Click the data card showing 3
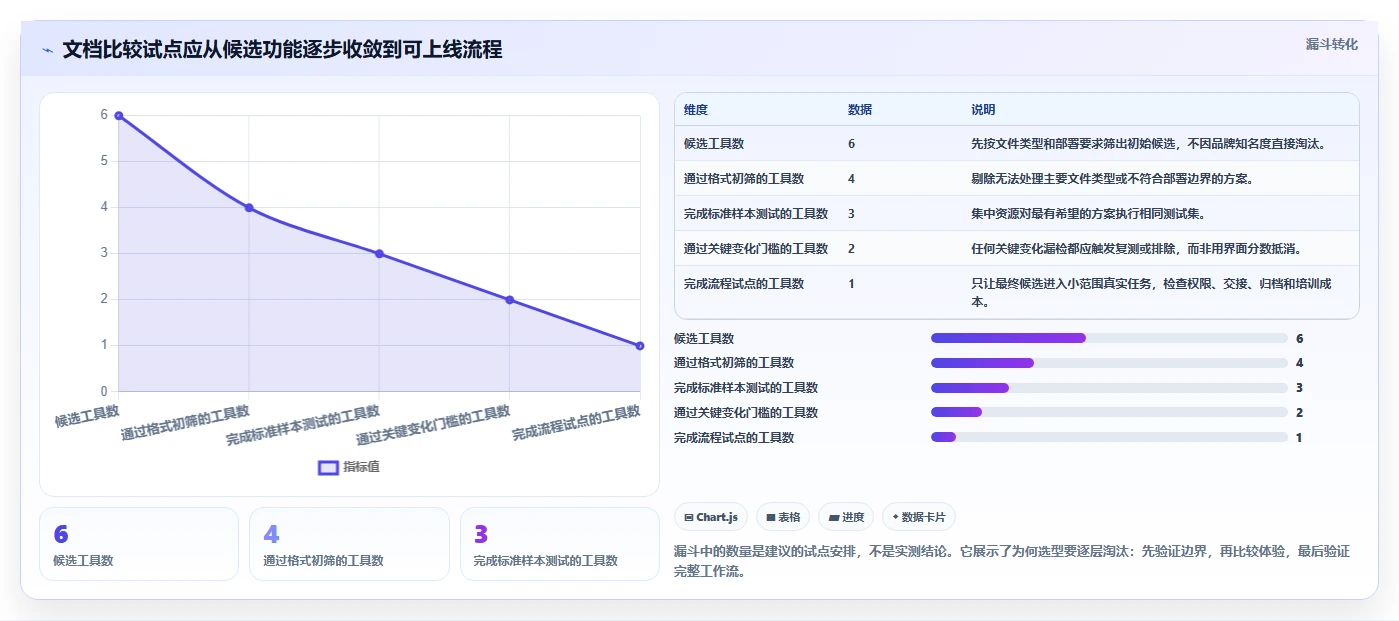 point(559,544)
